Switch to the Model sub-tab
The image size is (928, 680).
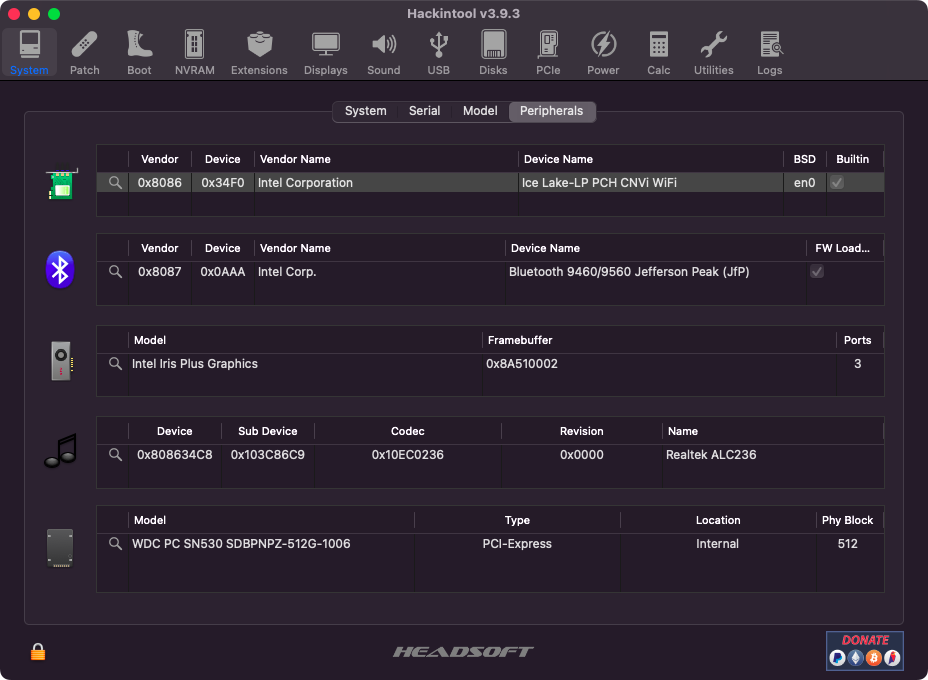(x=480, y=111)
